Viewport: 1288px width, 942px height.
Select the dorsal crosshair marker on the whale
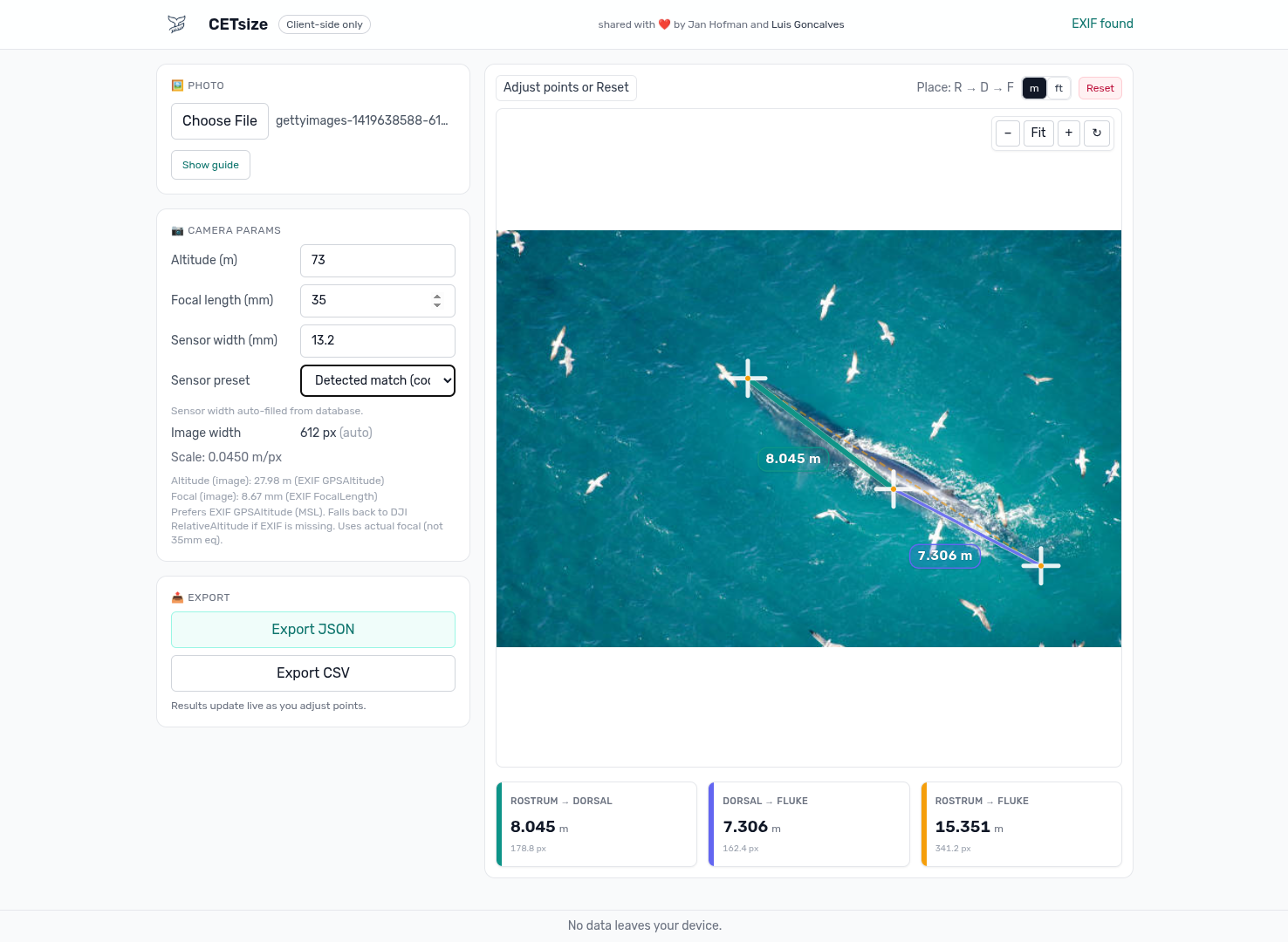tap(894, 489)
